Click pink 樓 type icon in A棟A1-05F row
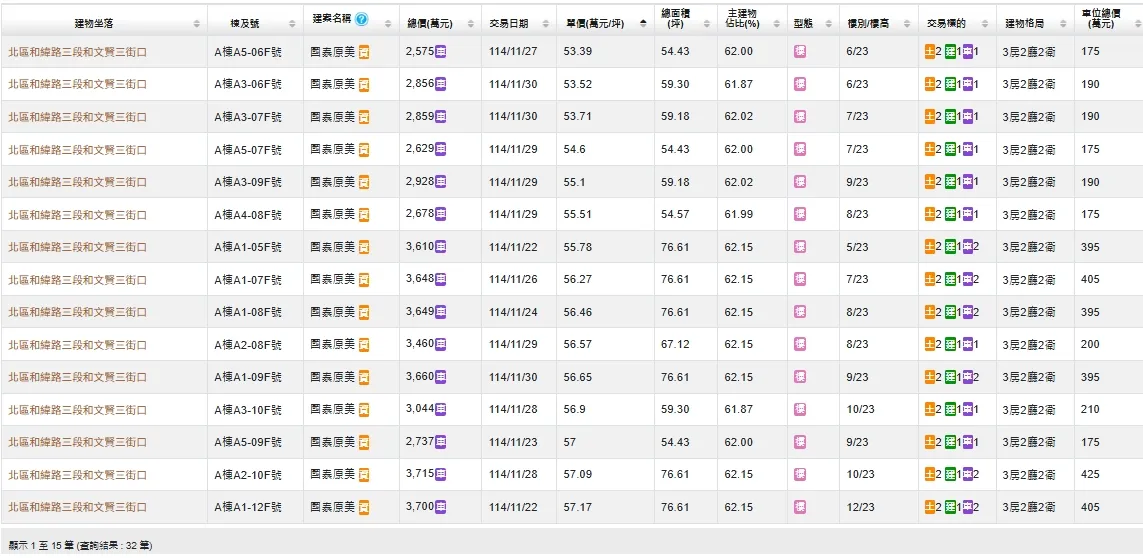This screenshot has height=558, width=1143. click(800, 247)
